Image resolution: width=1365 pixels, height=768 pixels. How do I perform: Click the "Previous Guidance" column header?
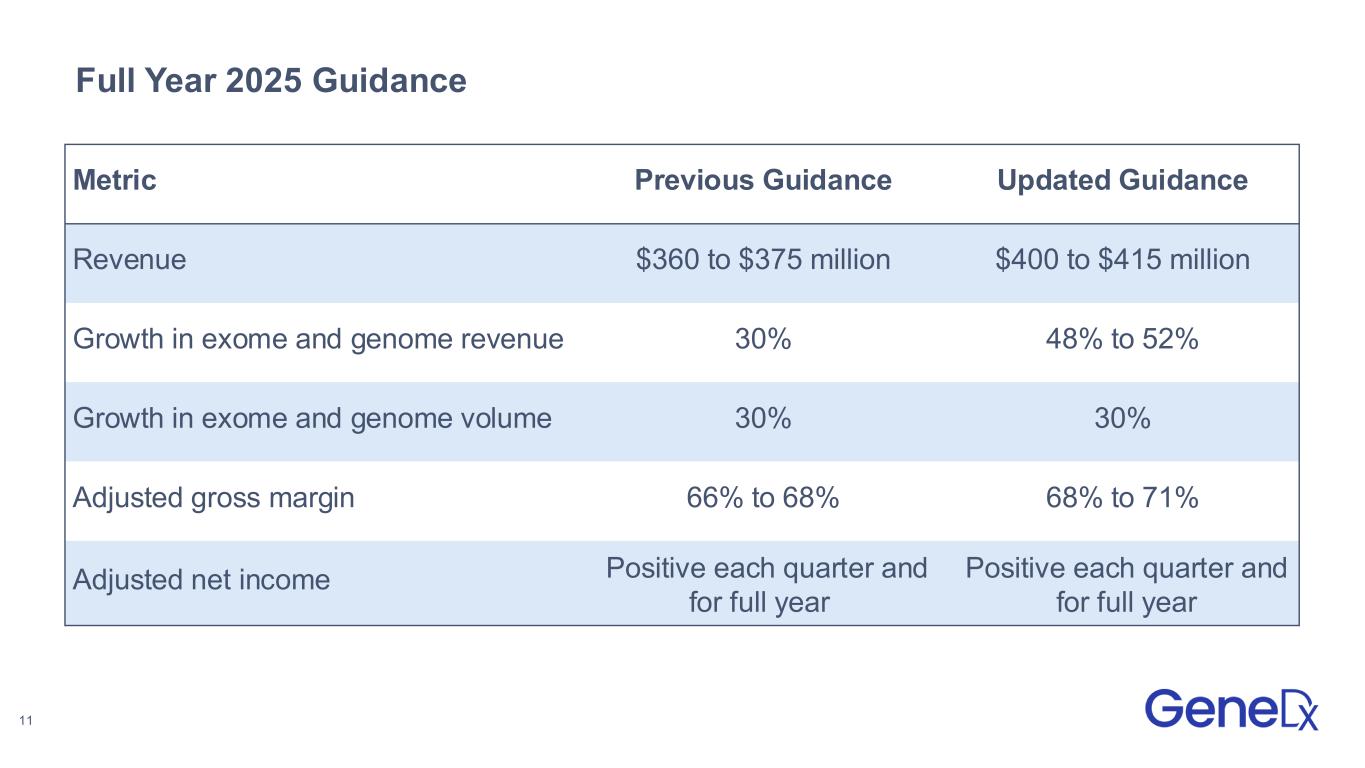[x=763, y=180]
